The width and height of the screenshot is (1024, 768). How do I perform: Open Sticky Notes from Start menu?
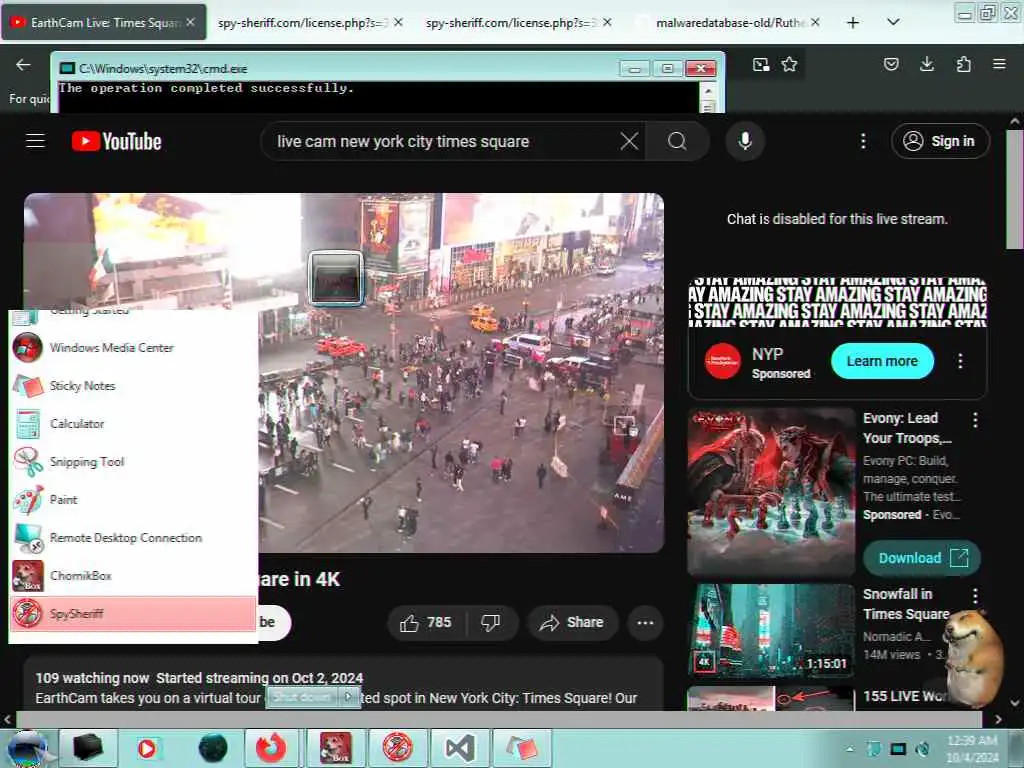click(133, 385)
